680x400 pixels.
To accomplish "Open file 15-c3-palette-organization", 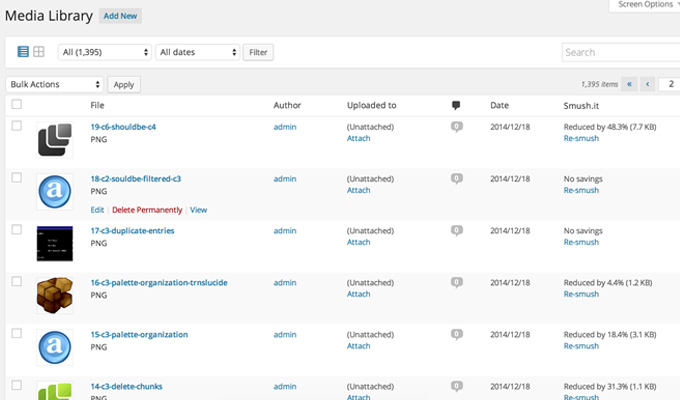I will [x=139, y=334].
